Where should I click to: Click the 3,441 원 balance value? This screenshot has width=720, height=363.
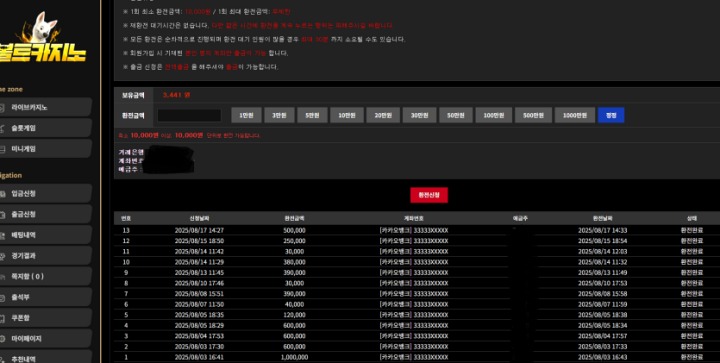176,95
